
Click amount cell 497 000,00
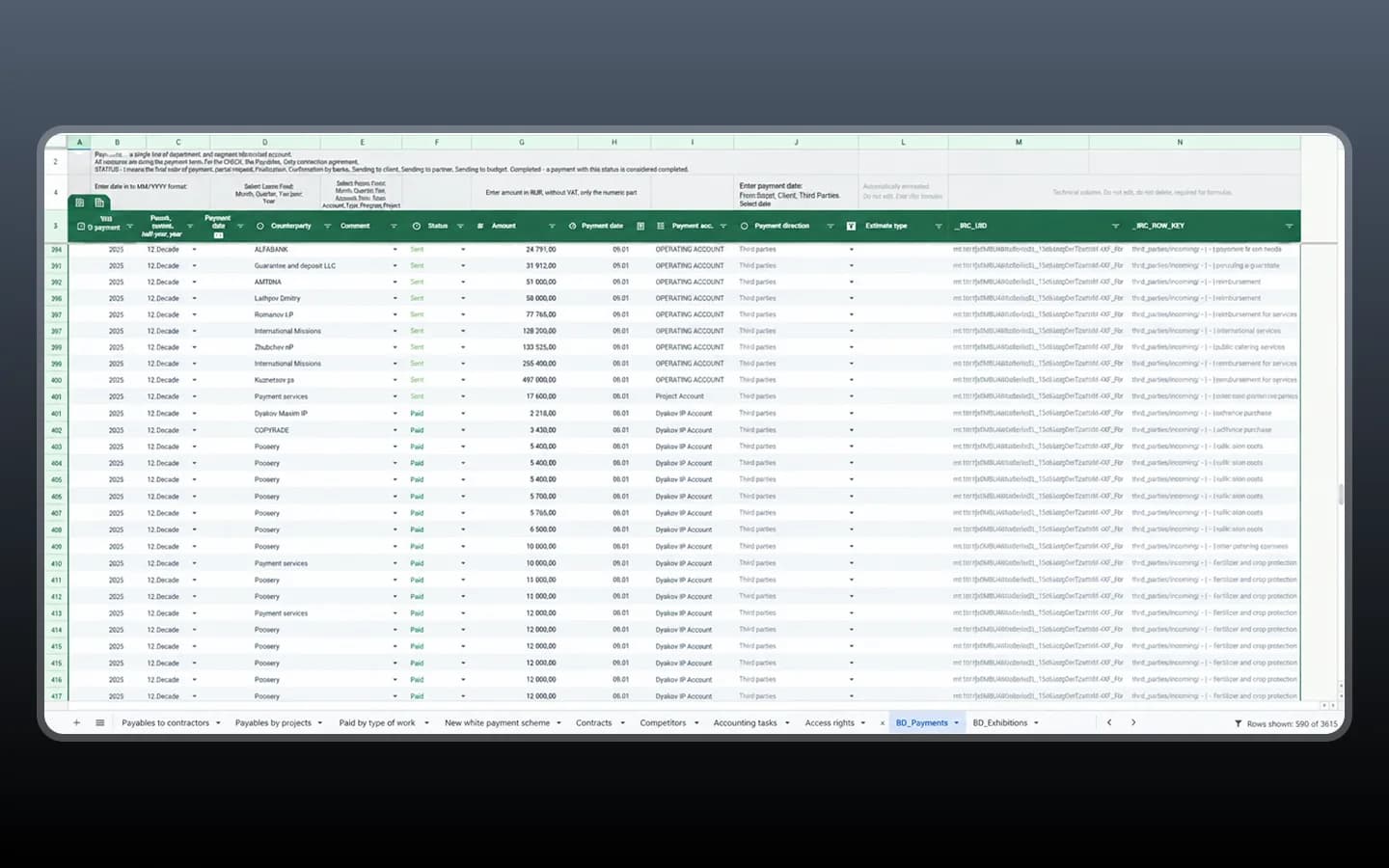(539, 380)
